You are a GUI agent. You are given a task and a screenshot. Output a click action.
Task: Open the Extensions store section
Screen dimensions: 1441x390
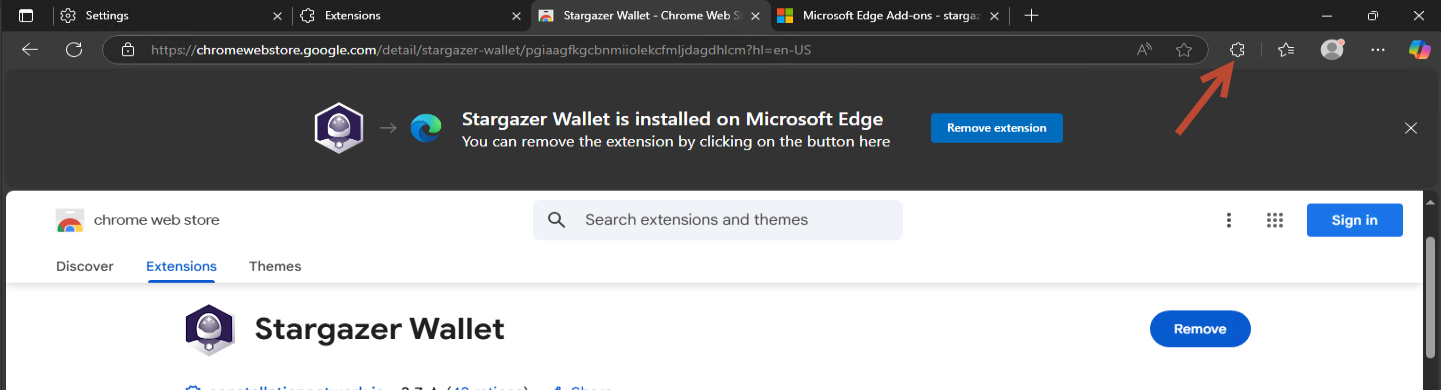[181, 266]
